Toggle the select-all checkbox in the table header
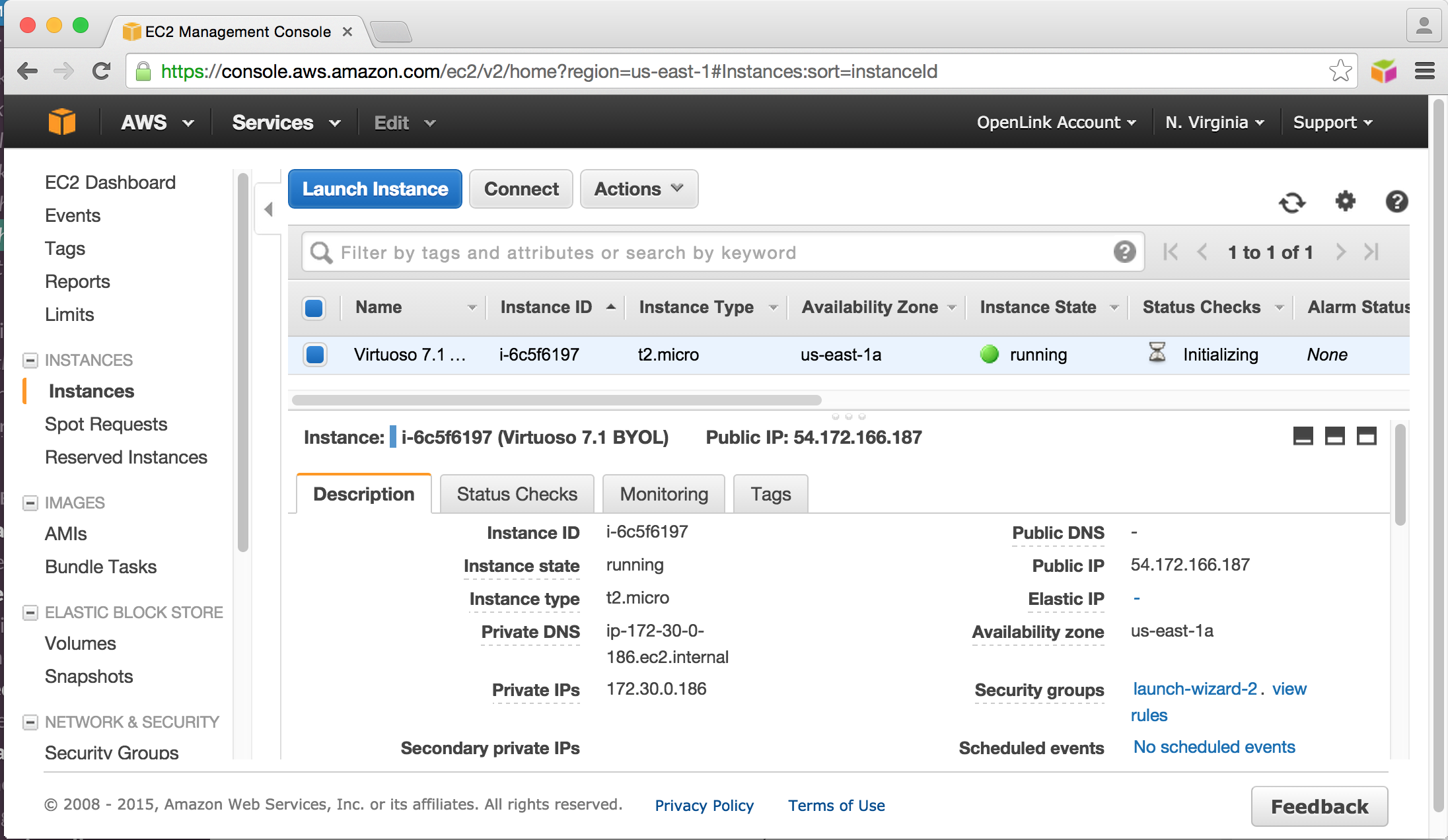The width and height of the screenshot is (1448, 840). pyautogui.click(x=314, y=308)
